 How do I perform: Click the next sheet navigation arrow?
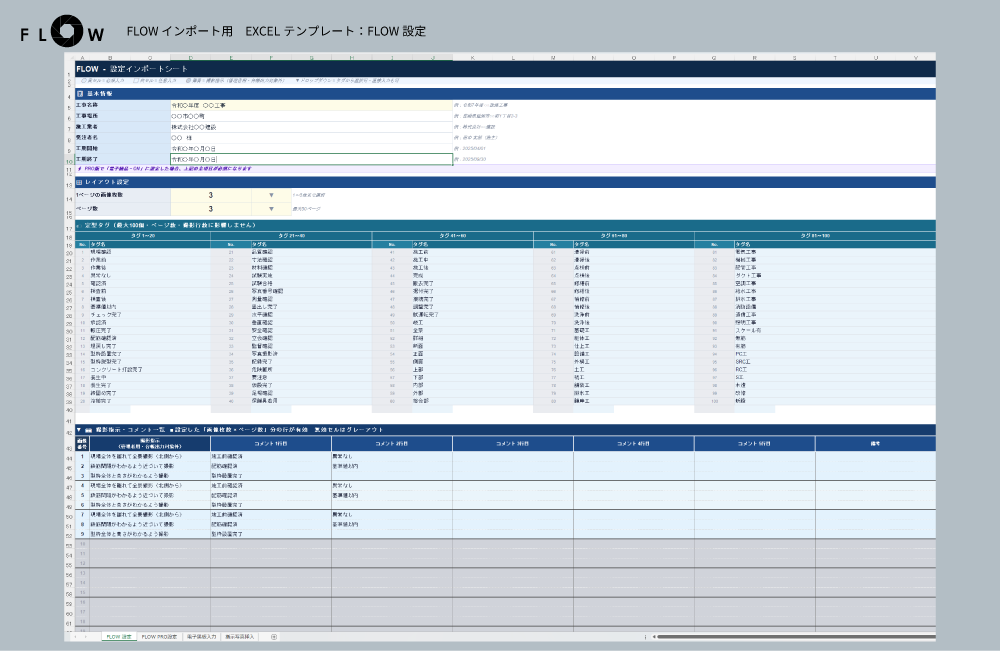coord(86,637)
